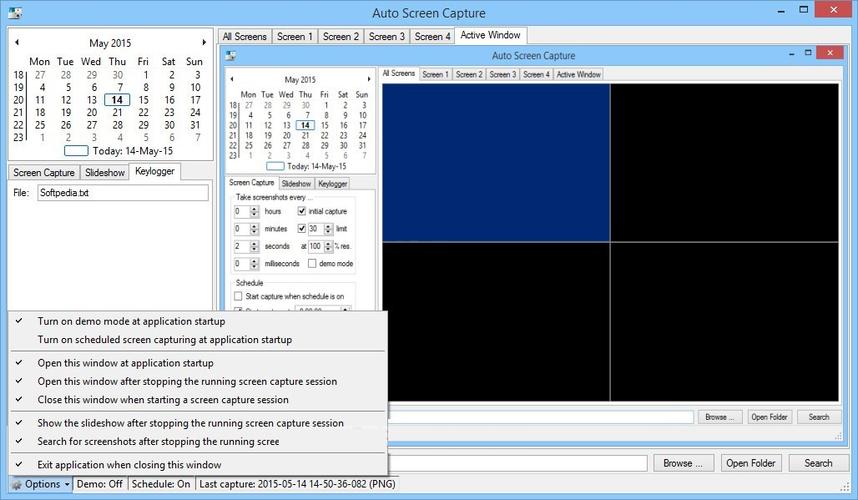The width and height of the screenshot is (858, 500).
Task: Toggle Close this window when starting session
Action: (198, 400)
